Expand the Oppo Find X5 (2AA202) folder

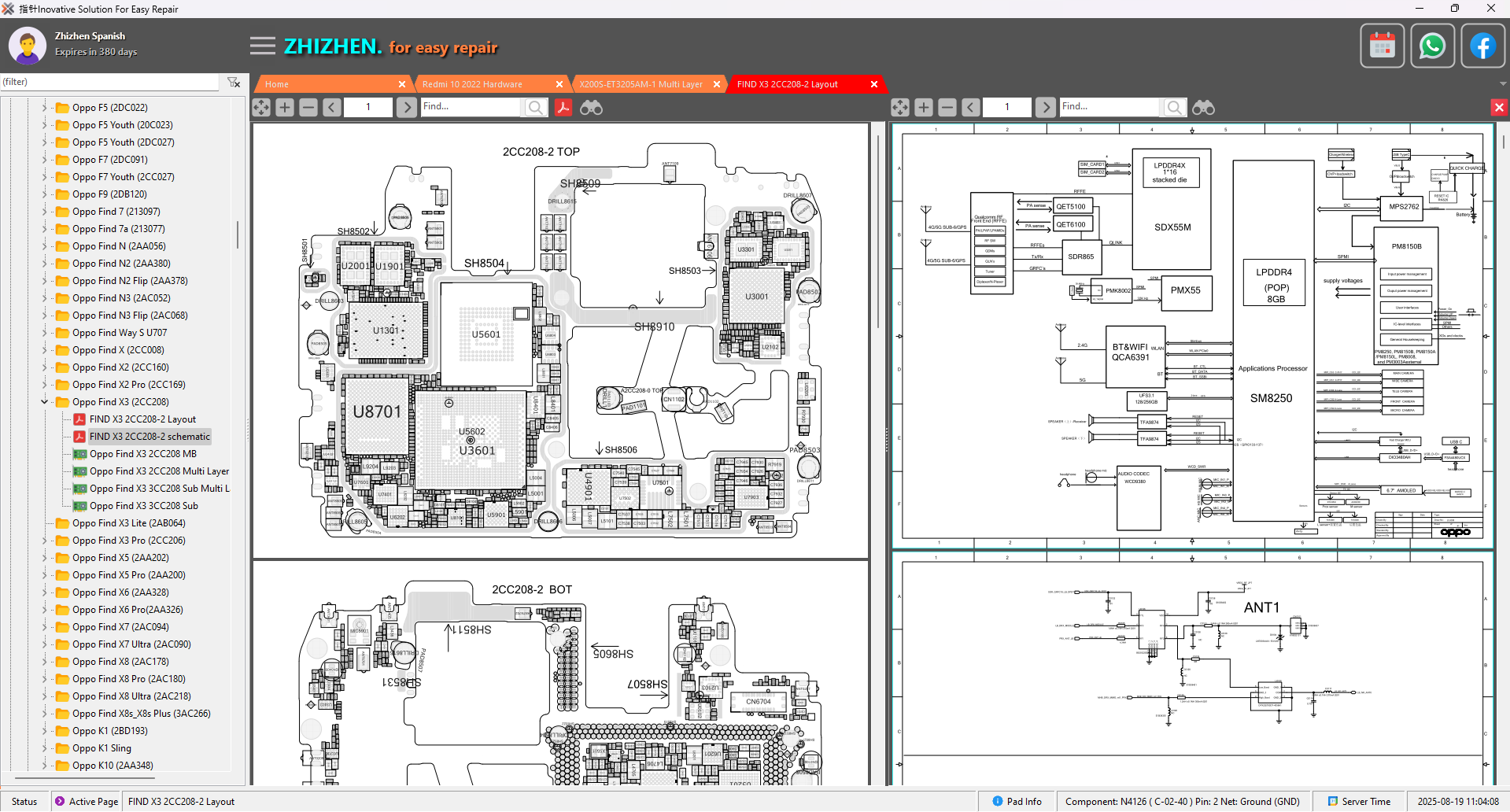pyautogui.click(x=45, y=558)
